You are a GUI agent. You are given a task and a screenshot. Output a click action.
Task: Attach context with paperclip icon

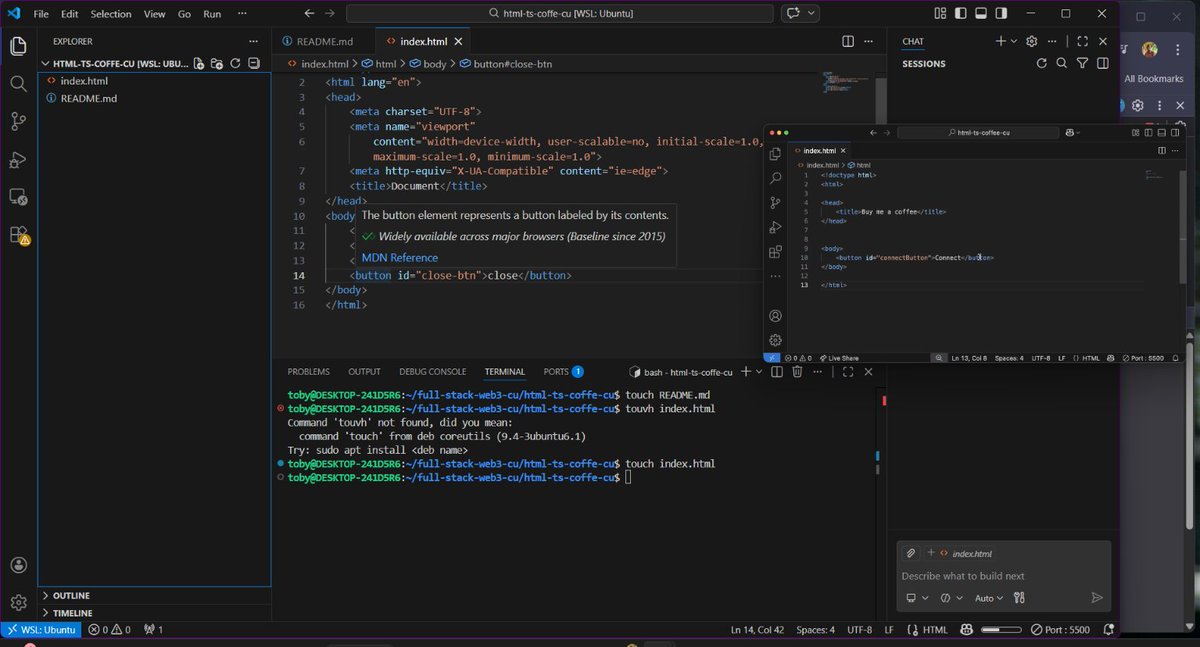(x=911, y=553)
